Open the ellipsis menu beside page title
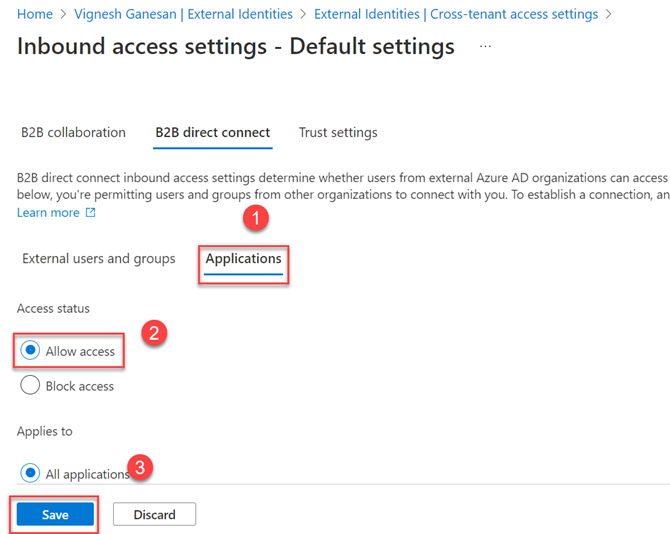Screen dimensions: 670x534 click(486, 47)
